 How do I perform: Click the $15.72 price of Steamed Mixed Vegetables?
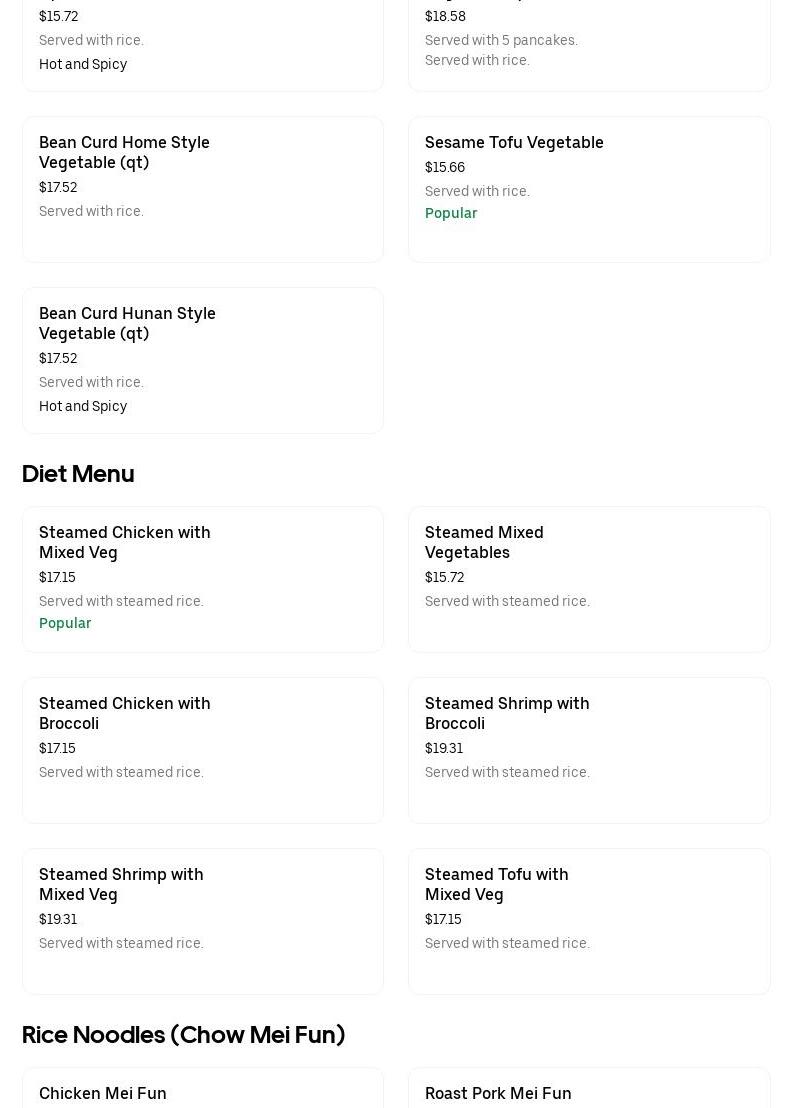click(444, 577)
